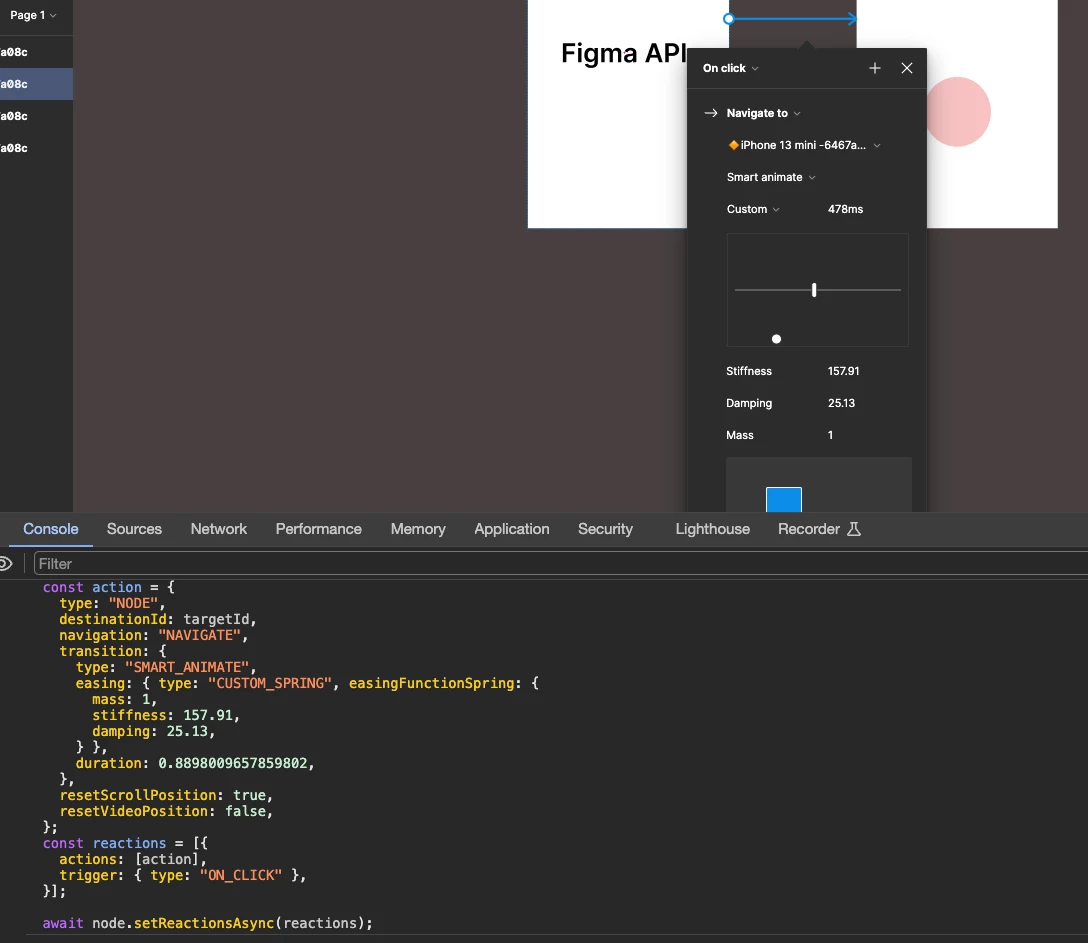This screenshot has width=1088, height=943.
Task: Click the orange diamond frame icon
Action: coord(733,145)
